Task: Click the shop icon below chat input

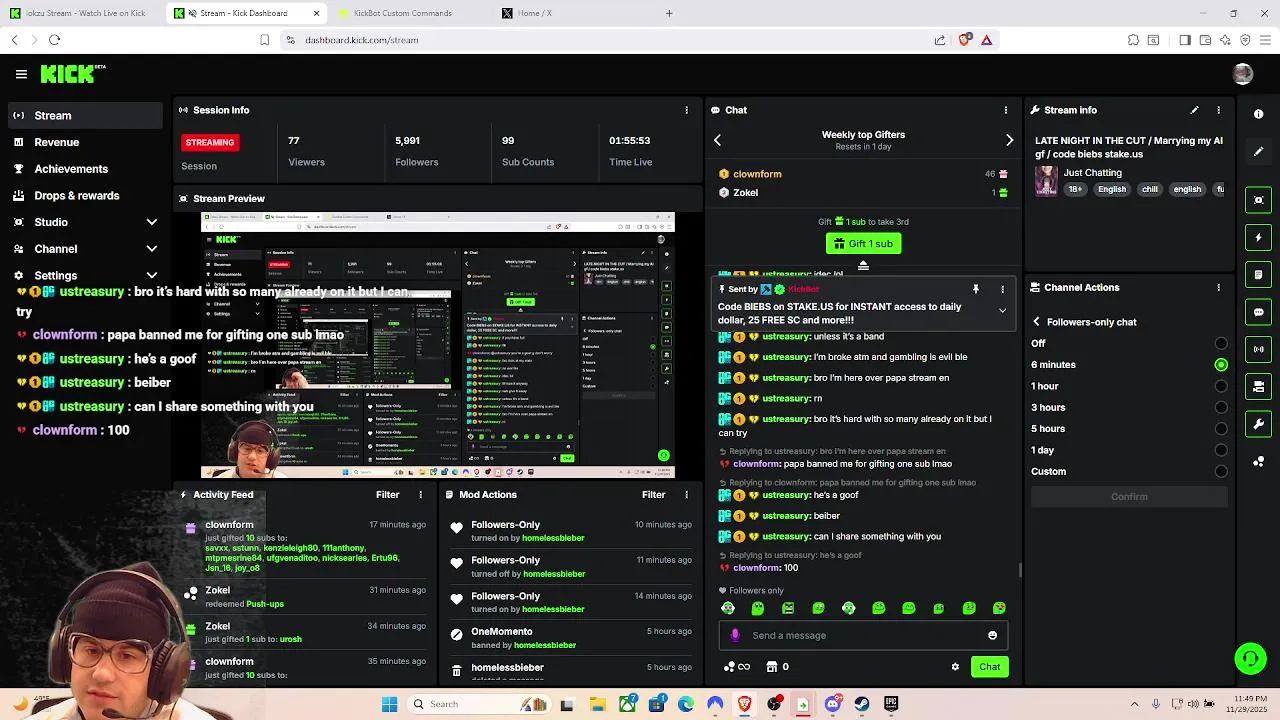Action: click(x=772, y=667)
